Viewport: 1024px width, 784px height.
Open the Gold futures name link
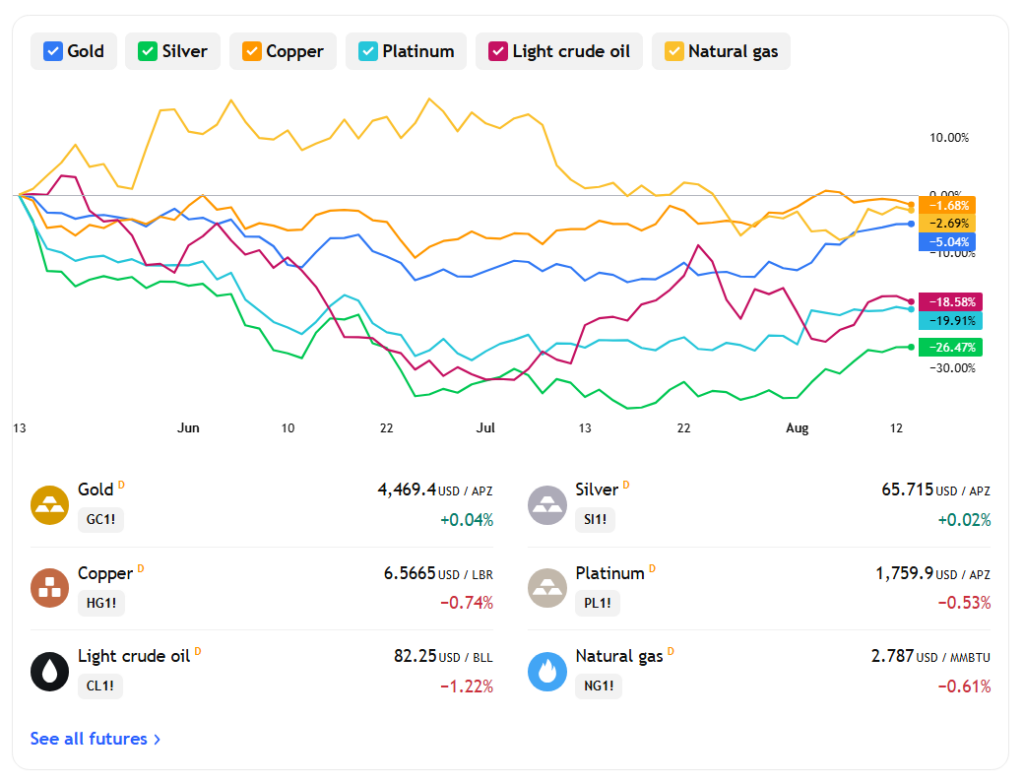(x=95, y=489)
